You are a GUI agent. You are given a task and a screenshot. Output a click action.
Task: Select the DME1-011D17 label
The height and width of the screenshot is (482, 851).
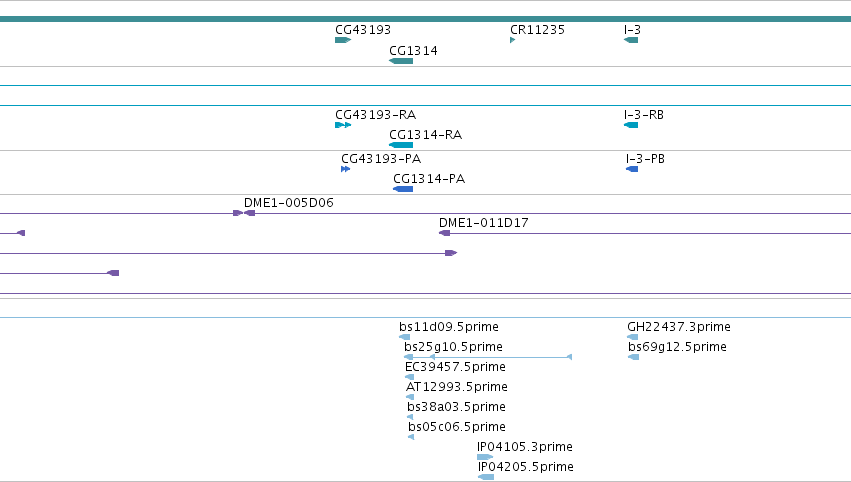coord(484,223)
